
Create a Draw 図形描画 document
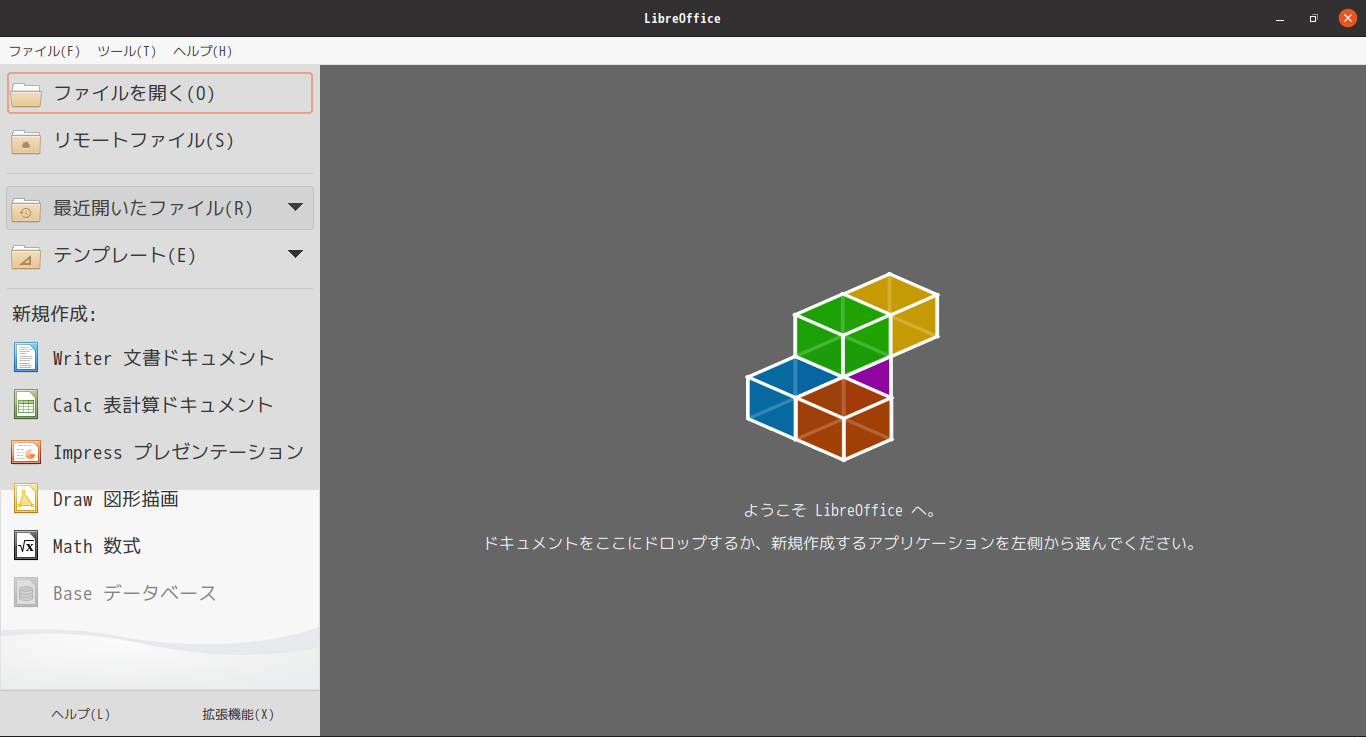click(160, 499)
